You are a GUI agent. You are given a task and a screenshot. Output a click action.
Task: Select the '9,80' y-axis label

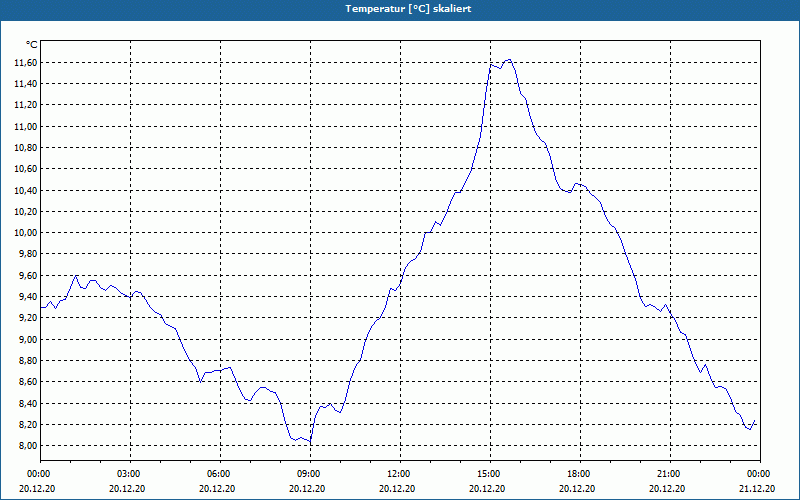coord(28,254)
